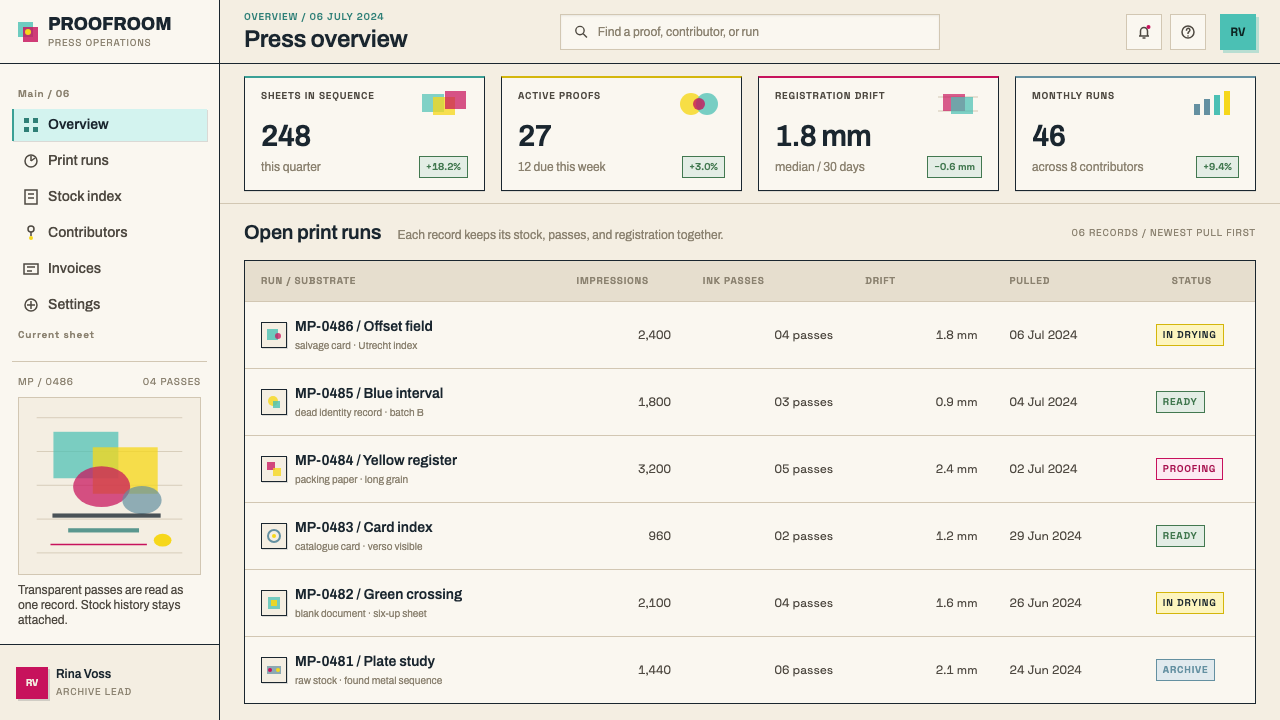Open the MP / 0486 sheet preview thumbnail
Screen dimensions: 1280x720
109,486
